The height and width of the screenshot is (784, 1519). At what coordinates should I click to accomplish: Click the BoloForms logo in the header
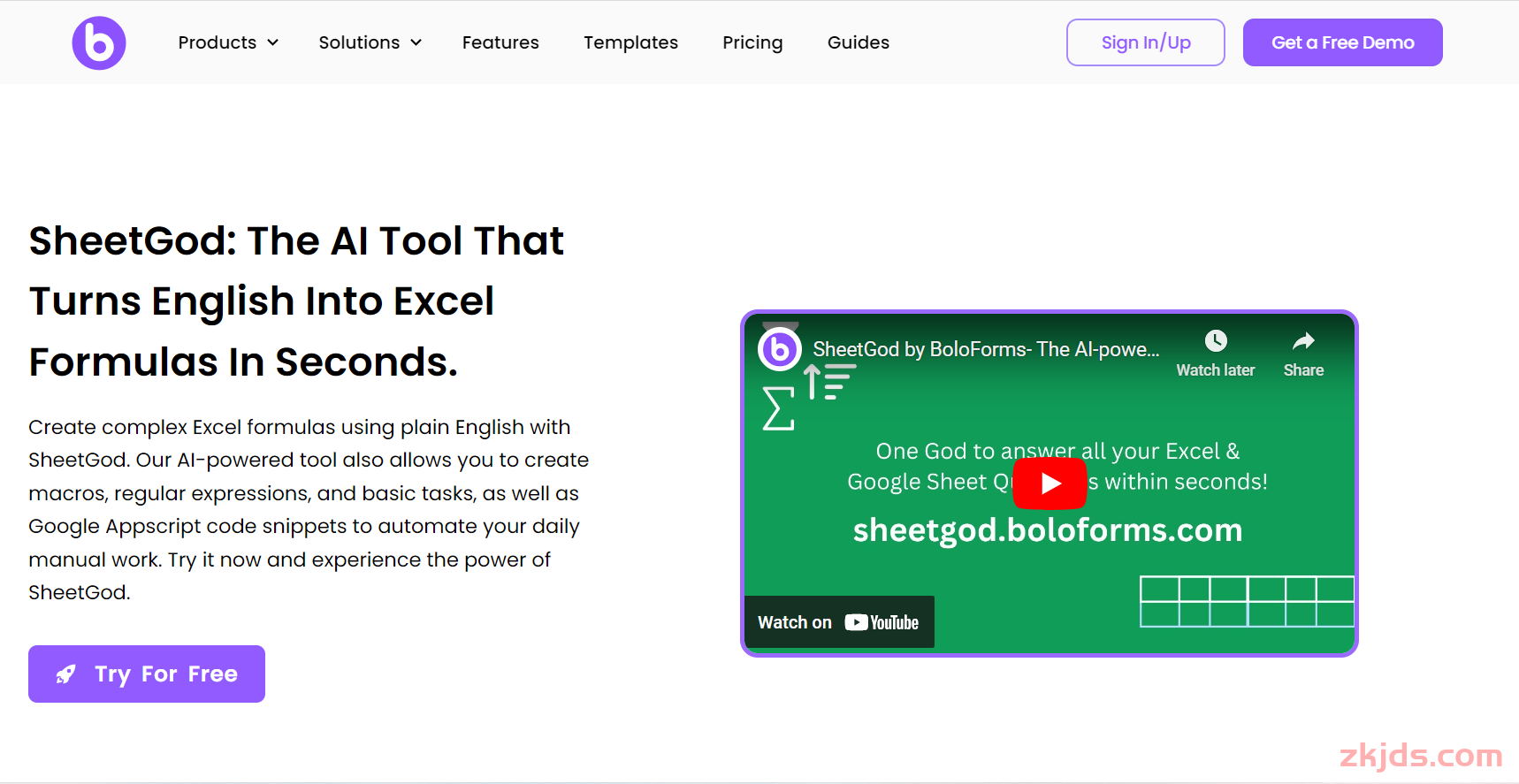point(99,42)
